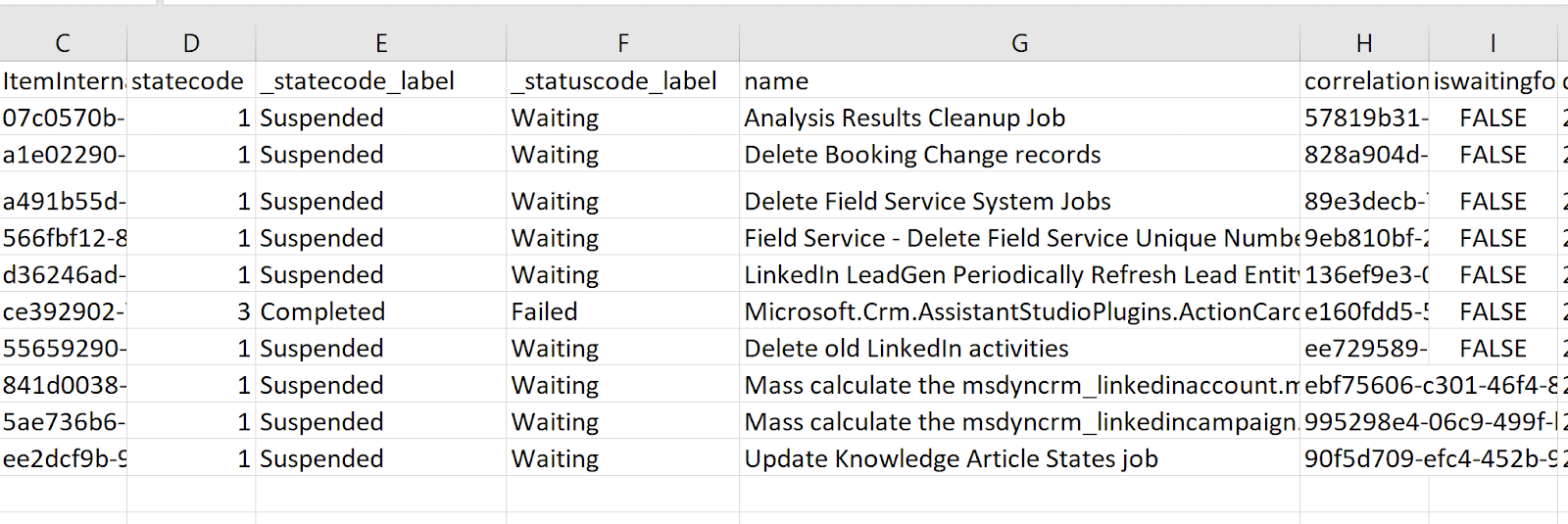This screenshot has width=1568, height=524.
Task: Select Analysis Results Cleanup Job cell
Action: pos(1019,119)
